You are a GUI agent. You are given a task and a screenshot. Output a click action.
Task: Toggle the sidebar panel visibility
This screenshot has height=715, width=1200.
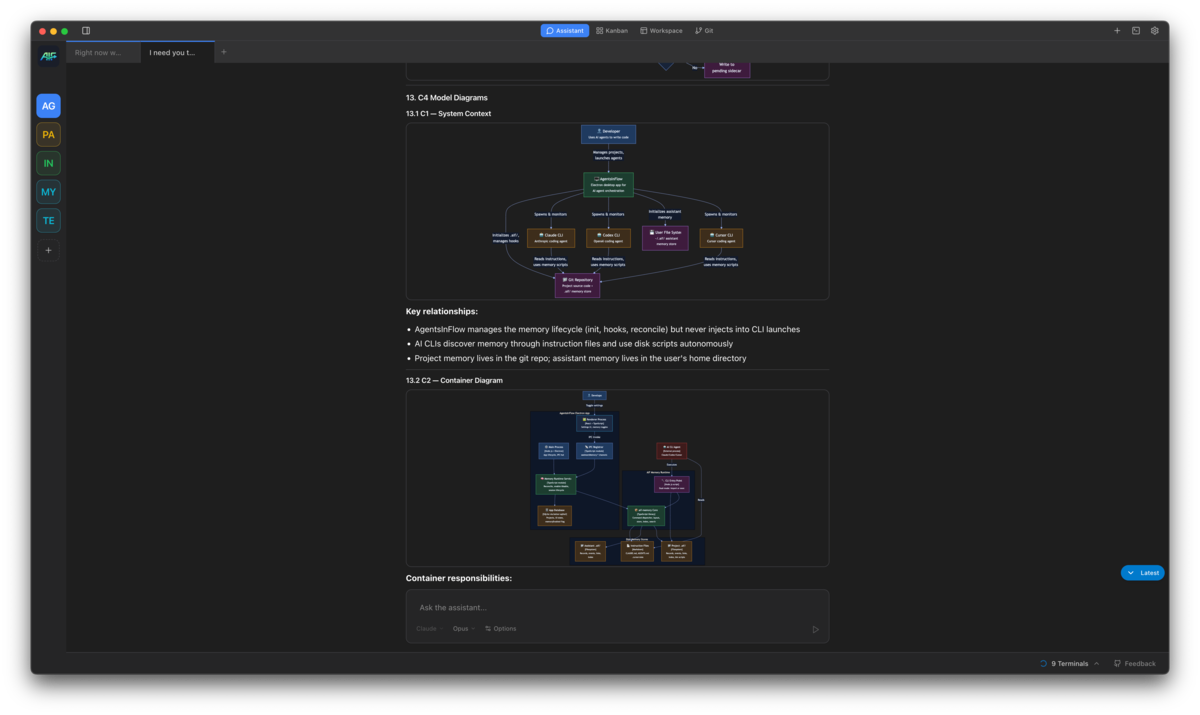(x=88, y=30)
